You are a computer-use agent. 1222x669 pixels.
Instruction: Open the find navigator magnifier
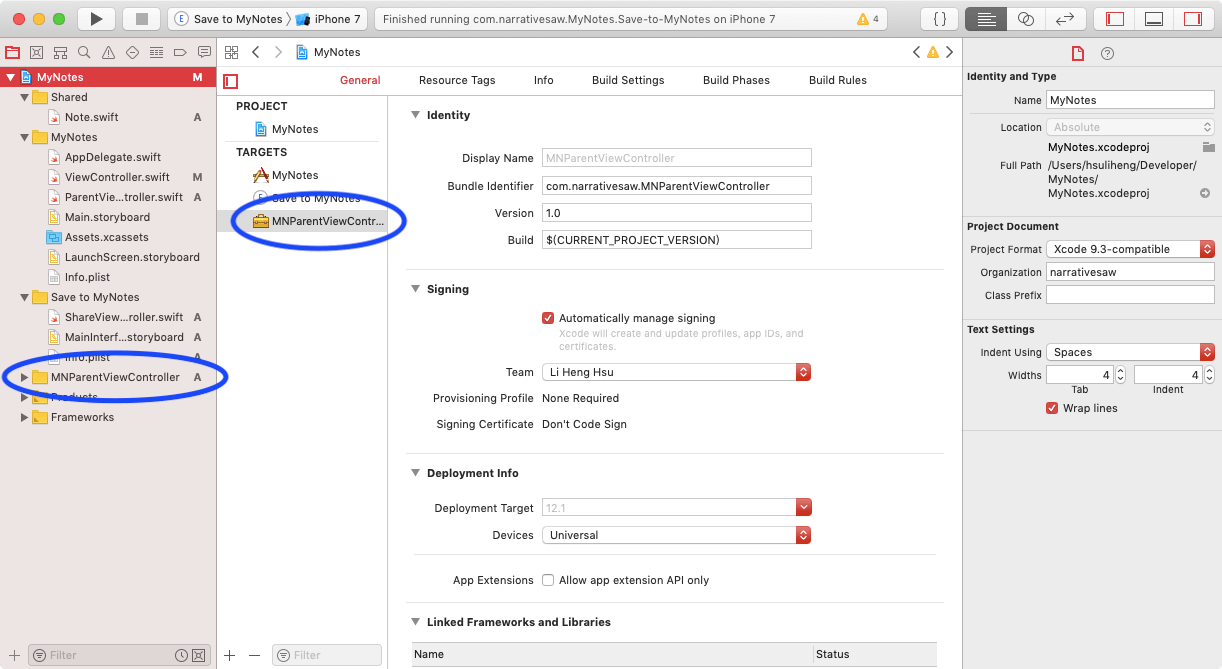click(84, 52)
